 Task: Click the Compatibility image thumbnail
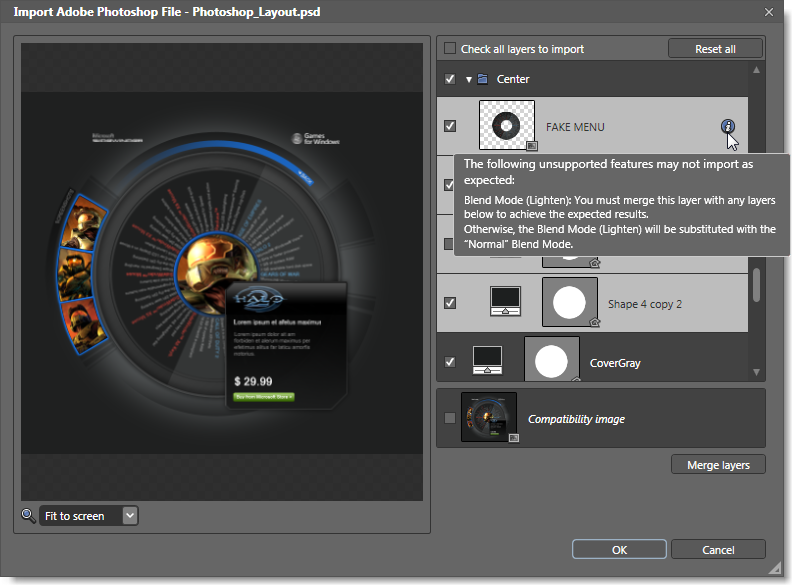(x=489, y=417)
